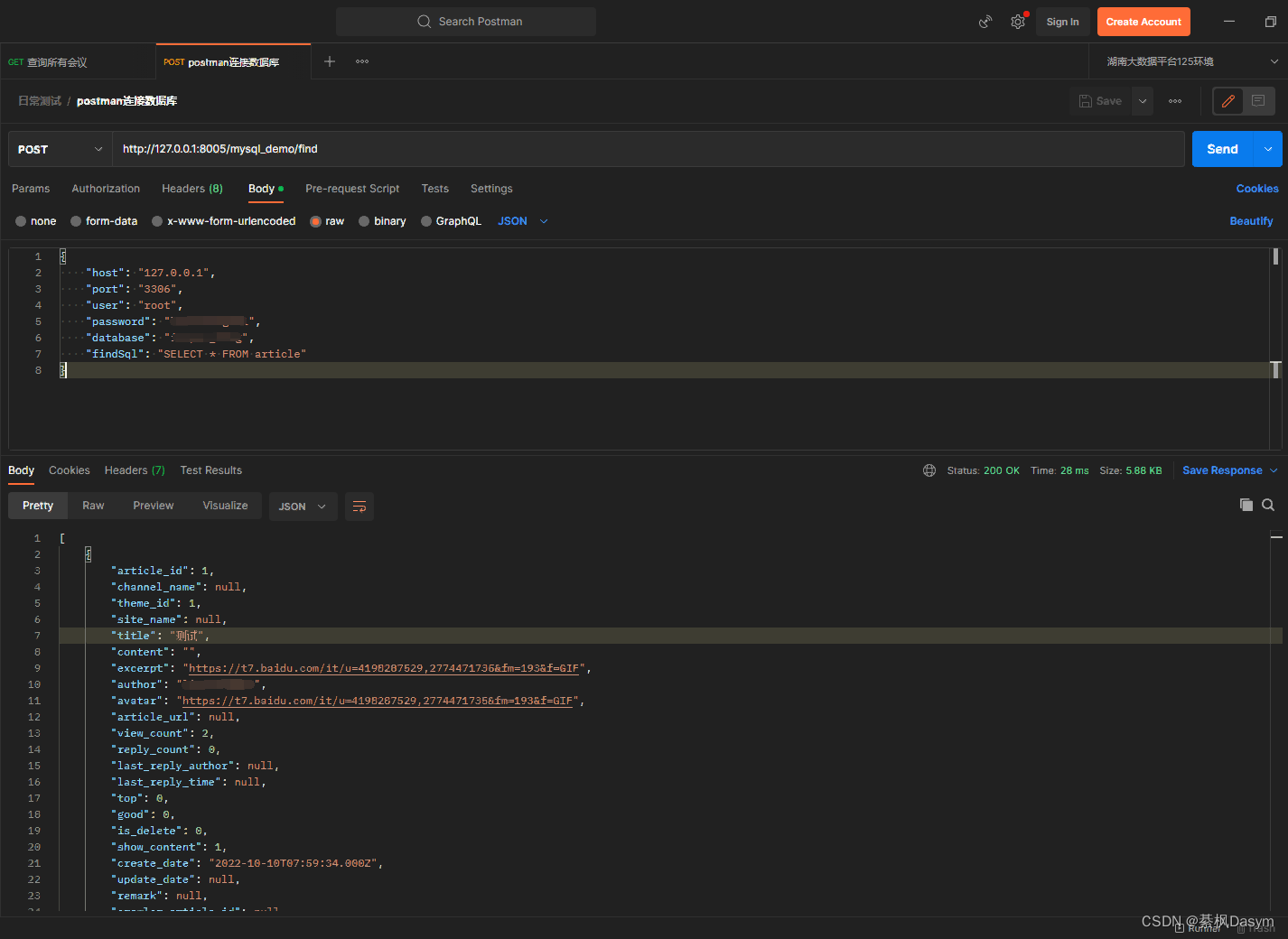Open the excerpt baidu URL link
Screen dimensions: 1288x939
(384, 668)
